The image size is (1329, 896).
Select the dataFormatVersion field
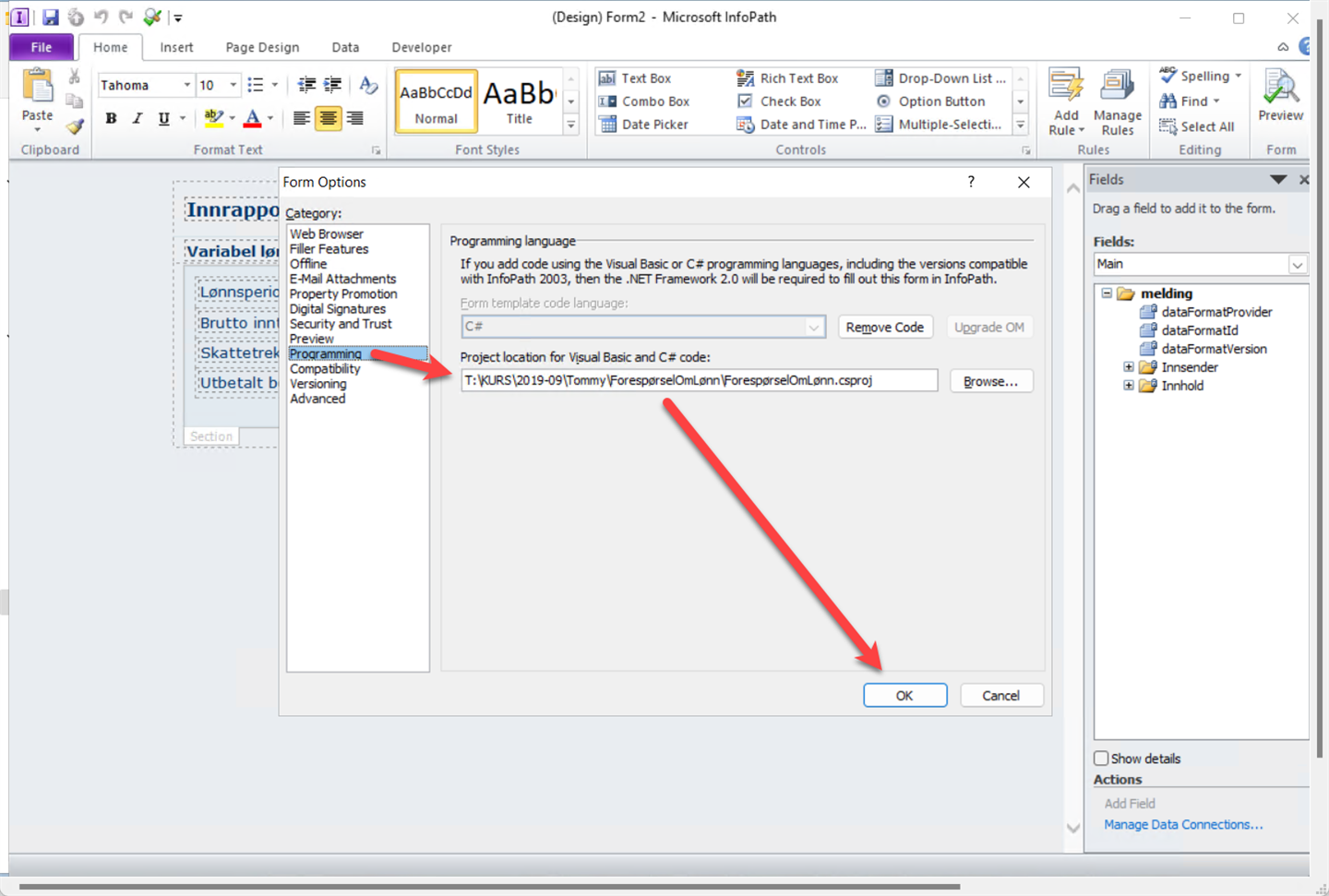pyautogui.click(x=1203, y=349)
